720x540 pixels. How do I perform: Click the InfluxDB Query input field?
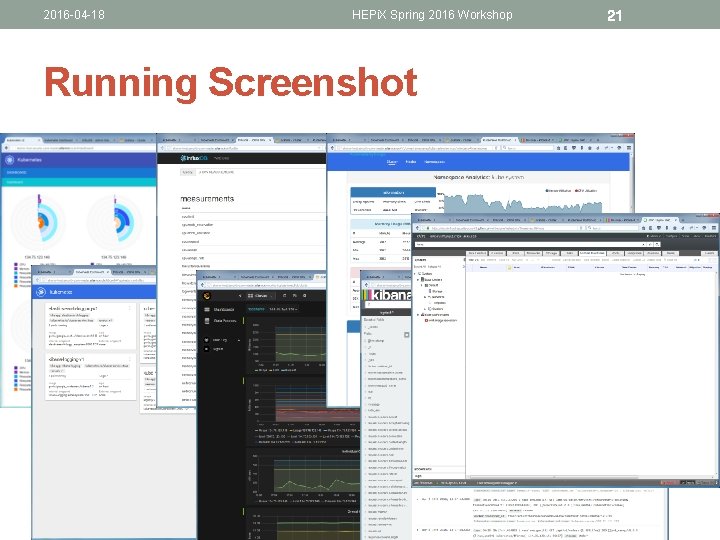(x=261, y=172)
